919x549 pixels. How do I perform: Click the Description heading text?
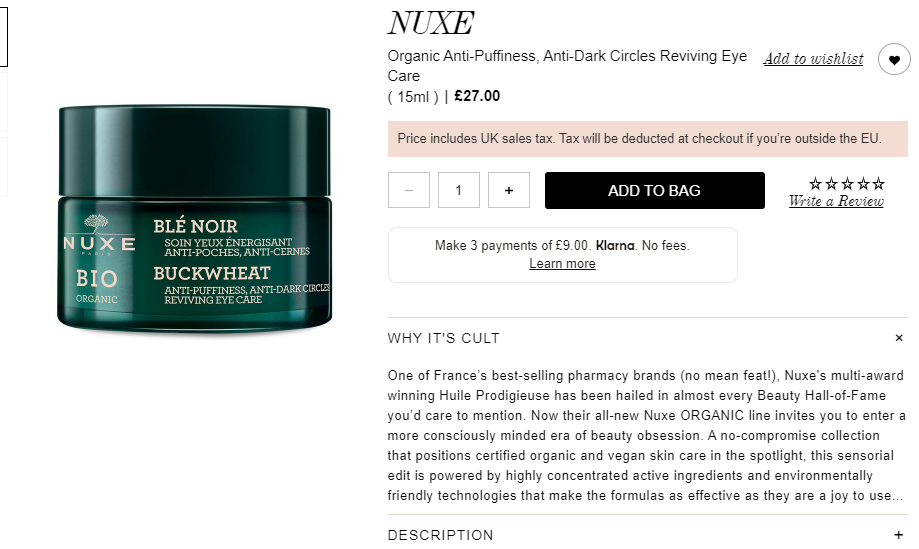441,535
